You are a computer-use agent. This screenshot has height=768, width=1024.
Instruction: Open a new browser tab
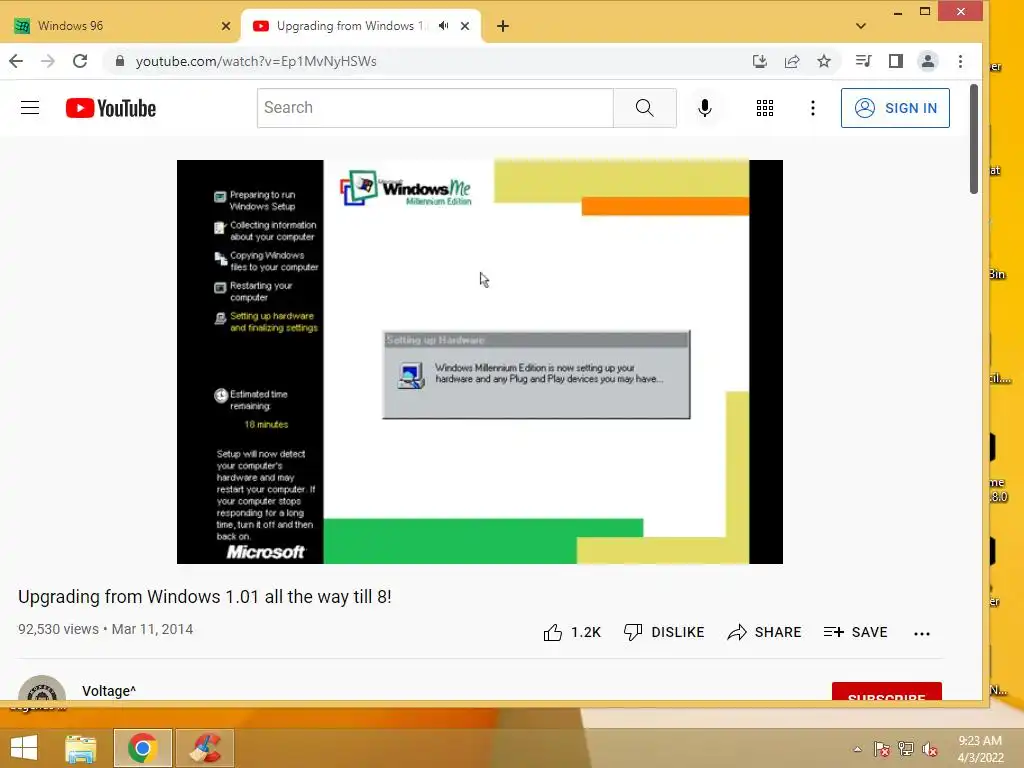point(503,26)
